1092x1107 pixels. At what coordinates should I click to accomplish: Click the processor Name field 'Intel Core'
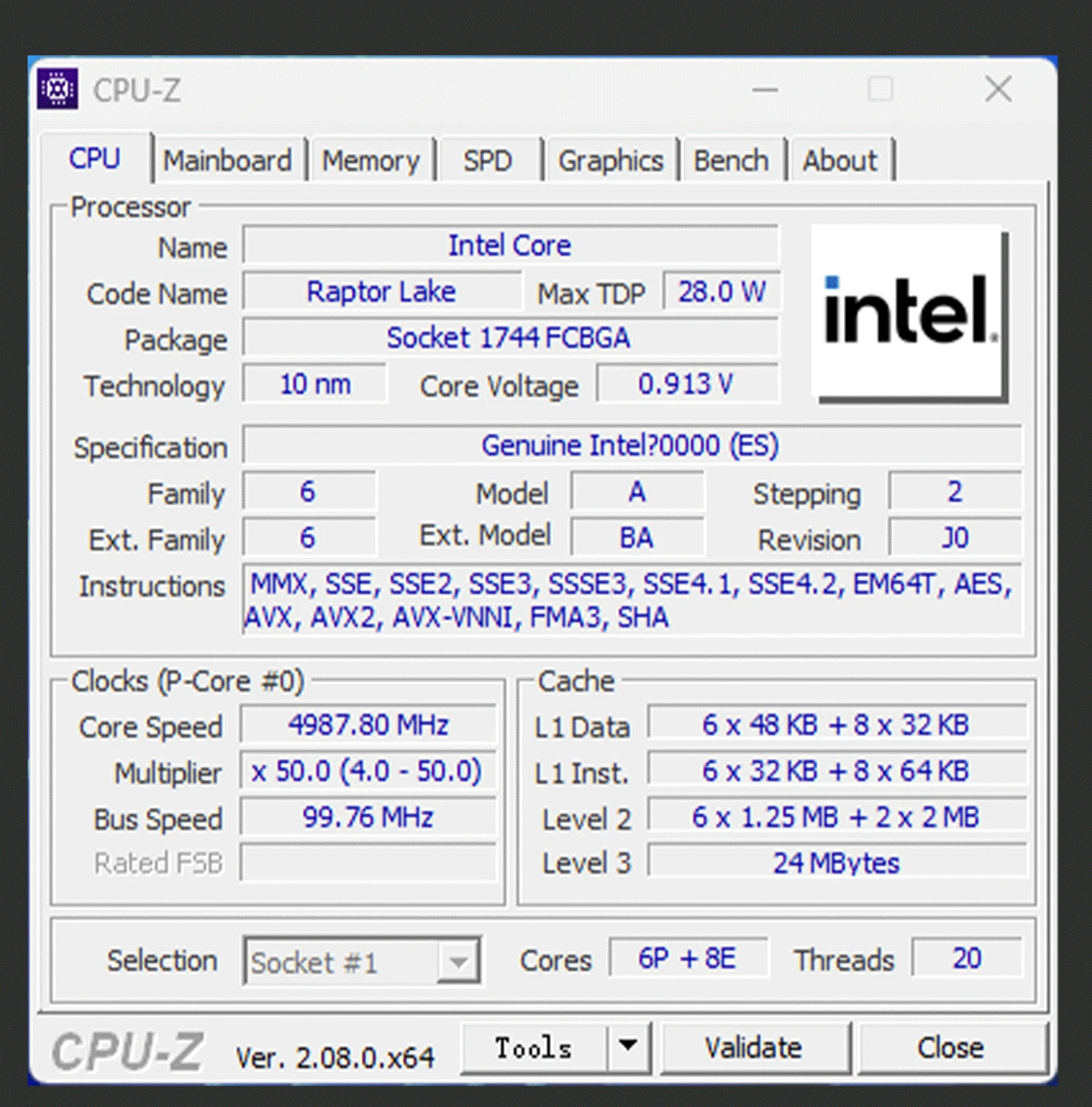(x=510, y=245)
